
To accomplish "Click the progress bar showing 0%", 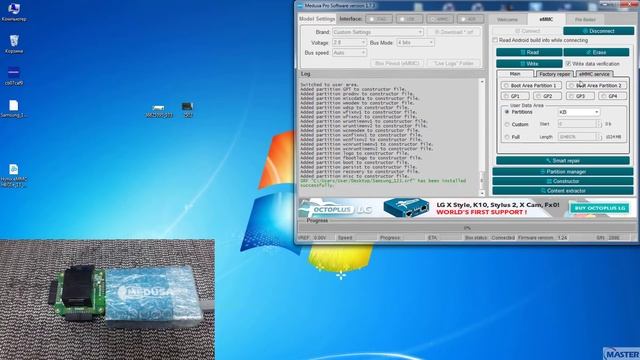I will 467,228.
